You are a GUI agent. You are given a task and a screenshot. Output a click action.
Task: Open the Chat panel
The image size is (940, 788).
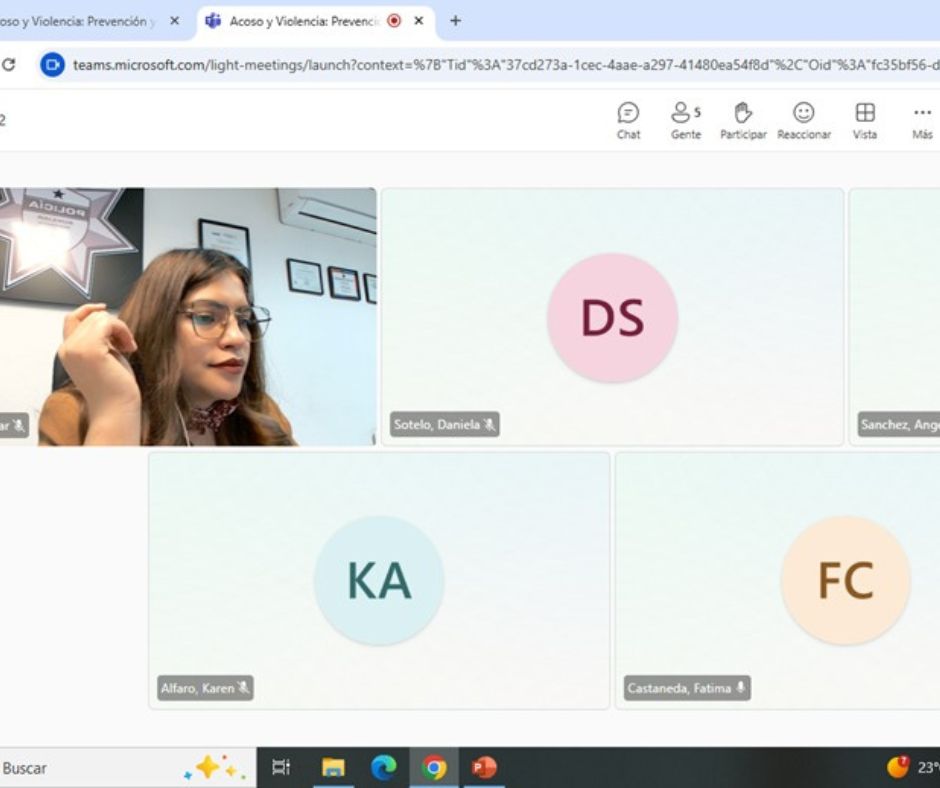628,121
